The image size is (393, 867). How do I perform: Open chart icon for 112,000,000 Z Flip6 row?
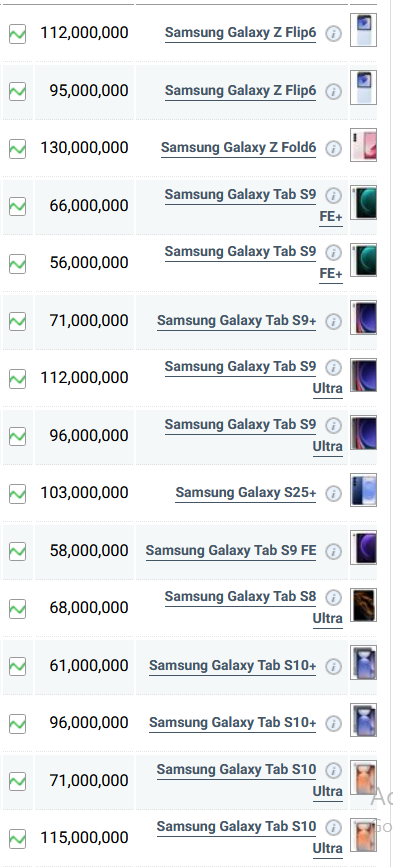[18, 33]
